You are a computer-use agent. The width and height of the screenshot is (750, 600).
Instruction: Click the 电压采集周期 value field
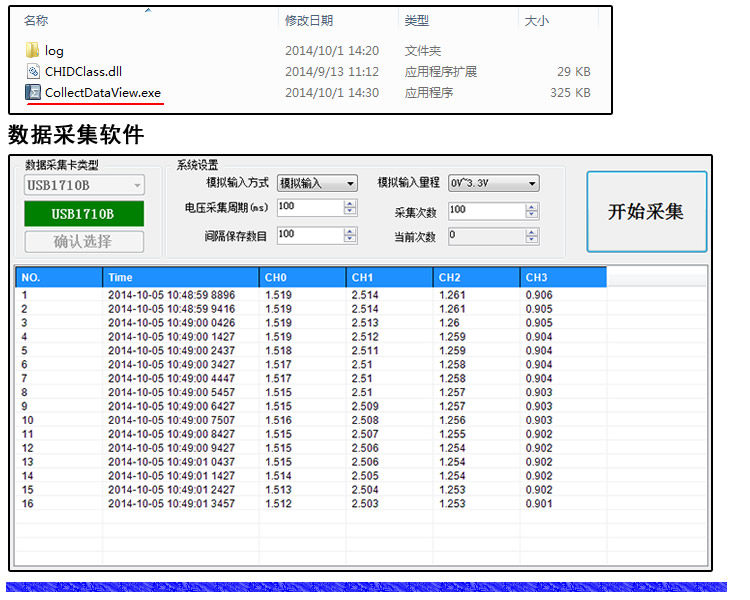[x=310, y=207]
